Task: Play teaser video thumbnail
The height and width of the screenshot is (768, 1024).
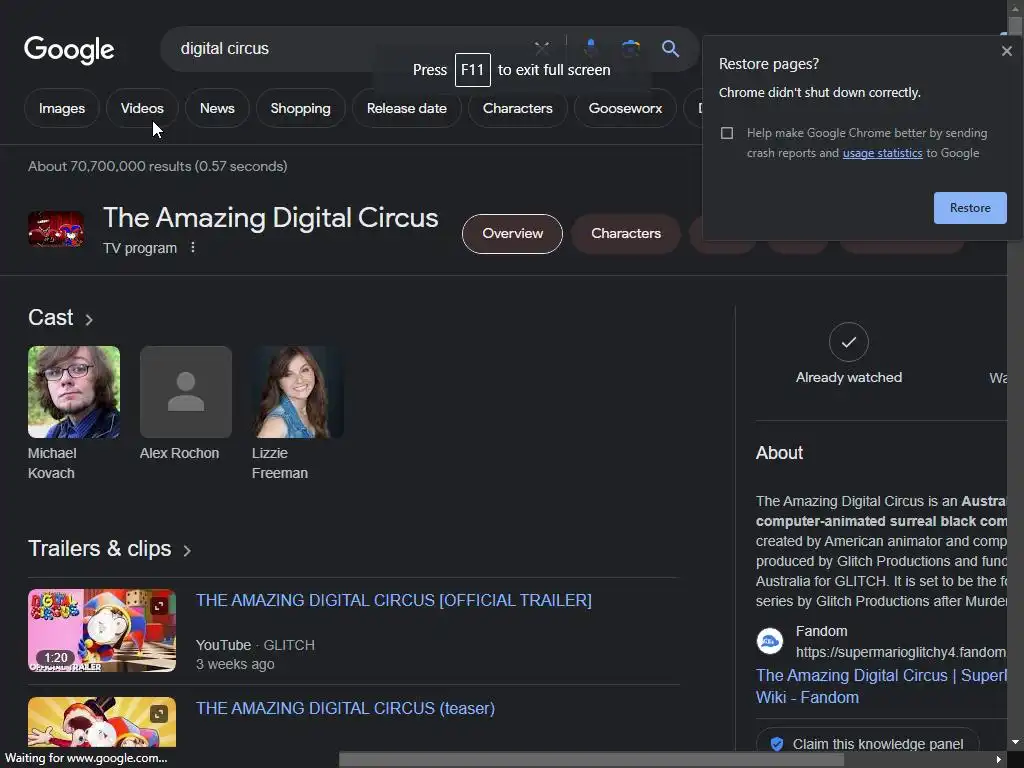Action: click(102, 722)
